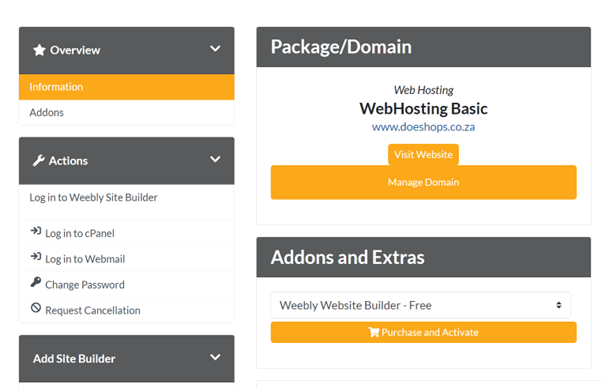The width and height of the screenshot is (602, 388).
Task: Click the star icon beside Overview
Action: pyautogui.click(x=39, y=50)
